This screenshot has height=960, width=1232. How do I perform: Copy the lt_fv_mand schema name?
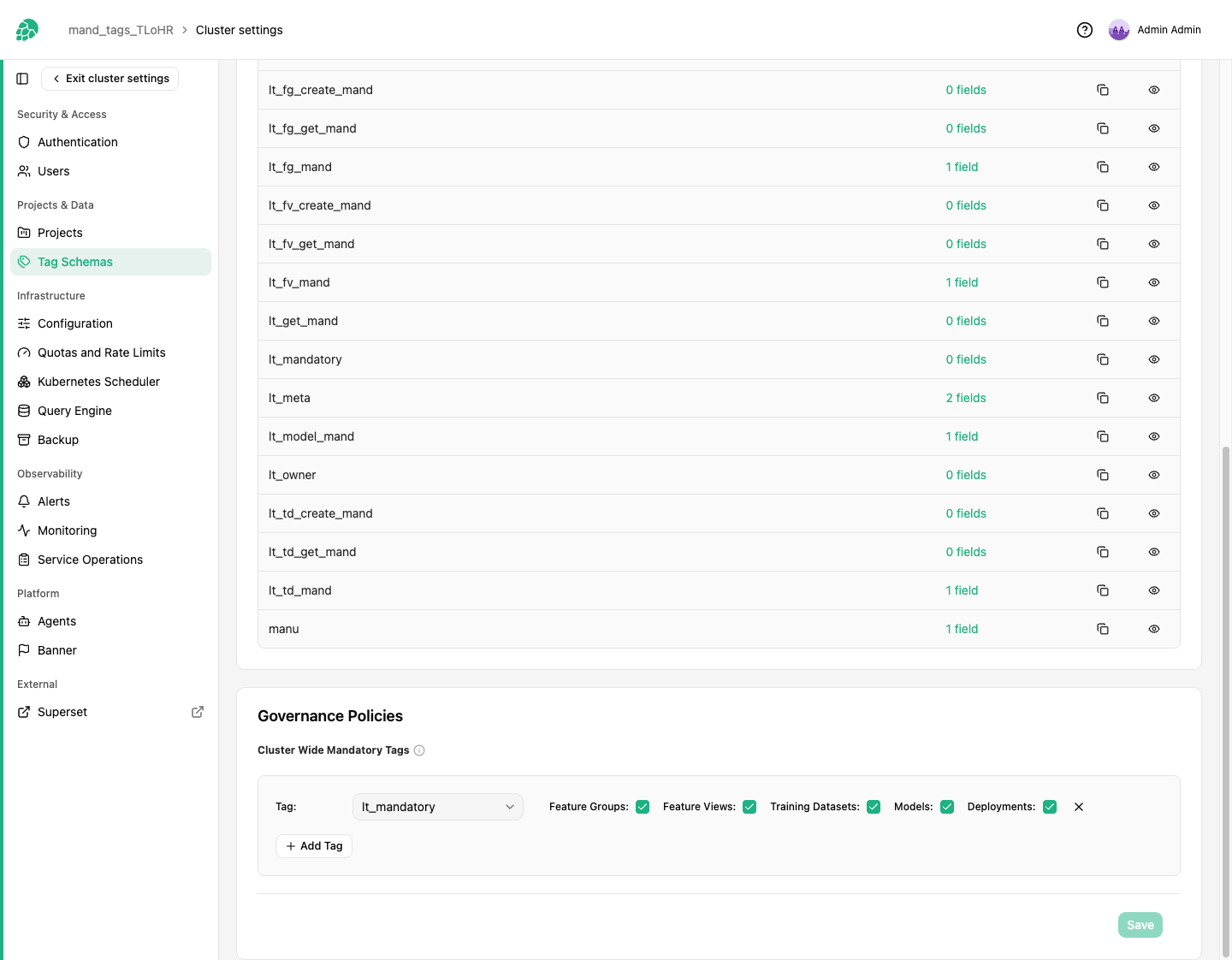coord(1103,282)
